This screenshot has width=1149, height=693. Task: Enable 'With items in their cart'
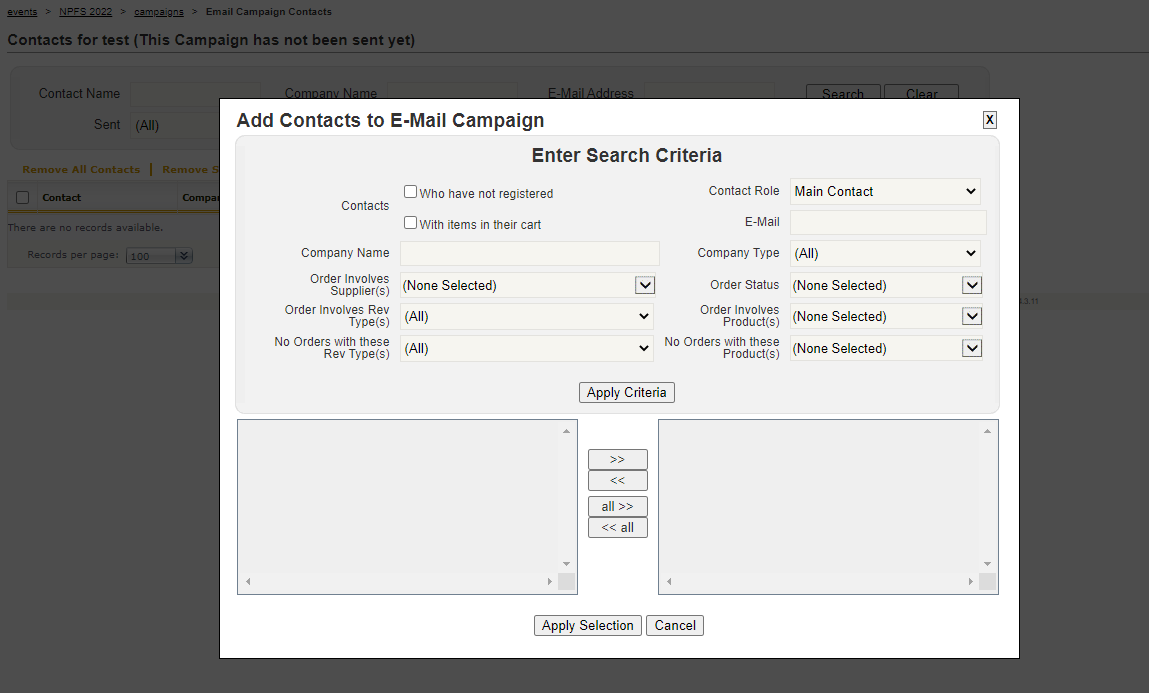coord(410,223)
